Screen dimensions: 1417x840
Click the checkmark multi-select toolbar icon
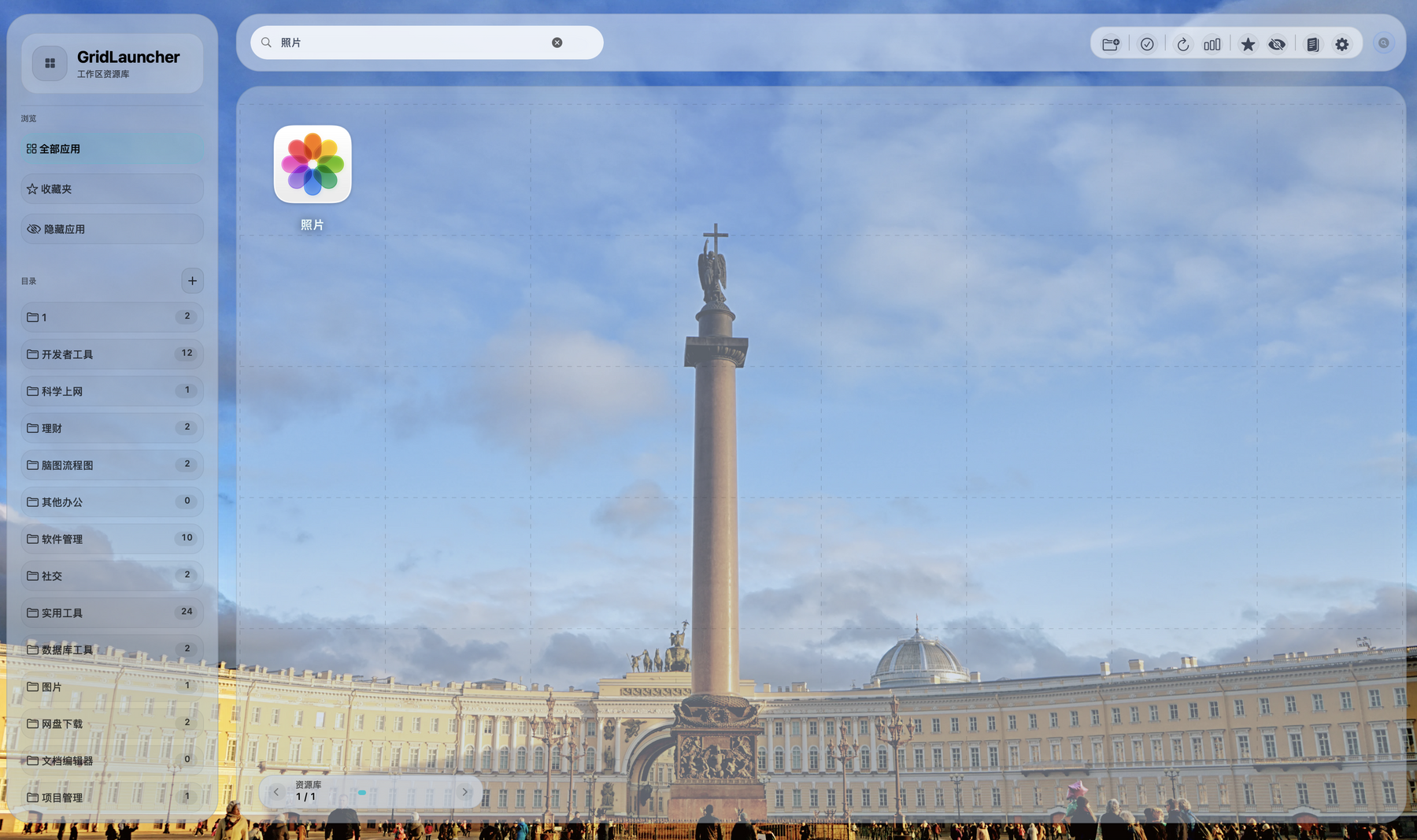click(x=1147, y=44)
